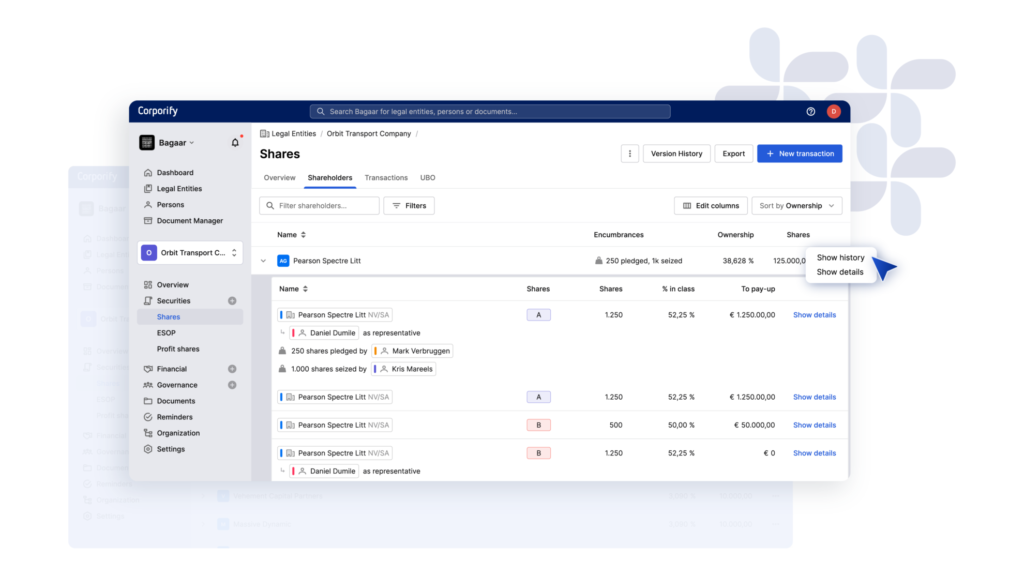
Task: Show details for the € 0 row
Action: point(814,453)
